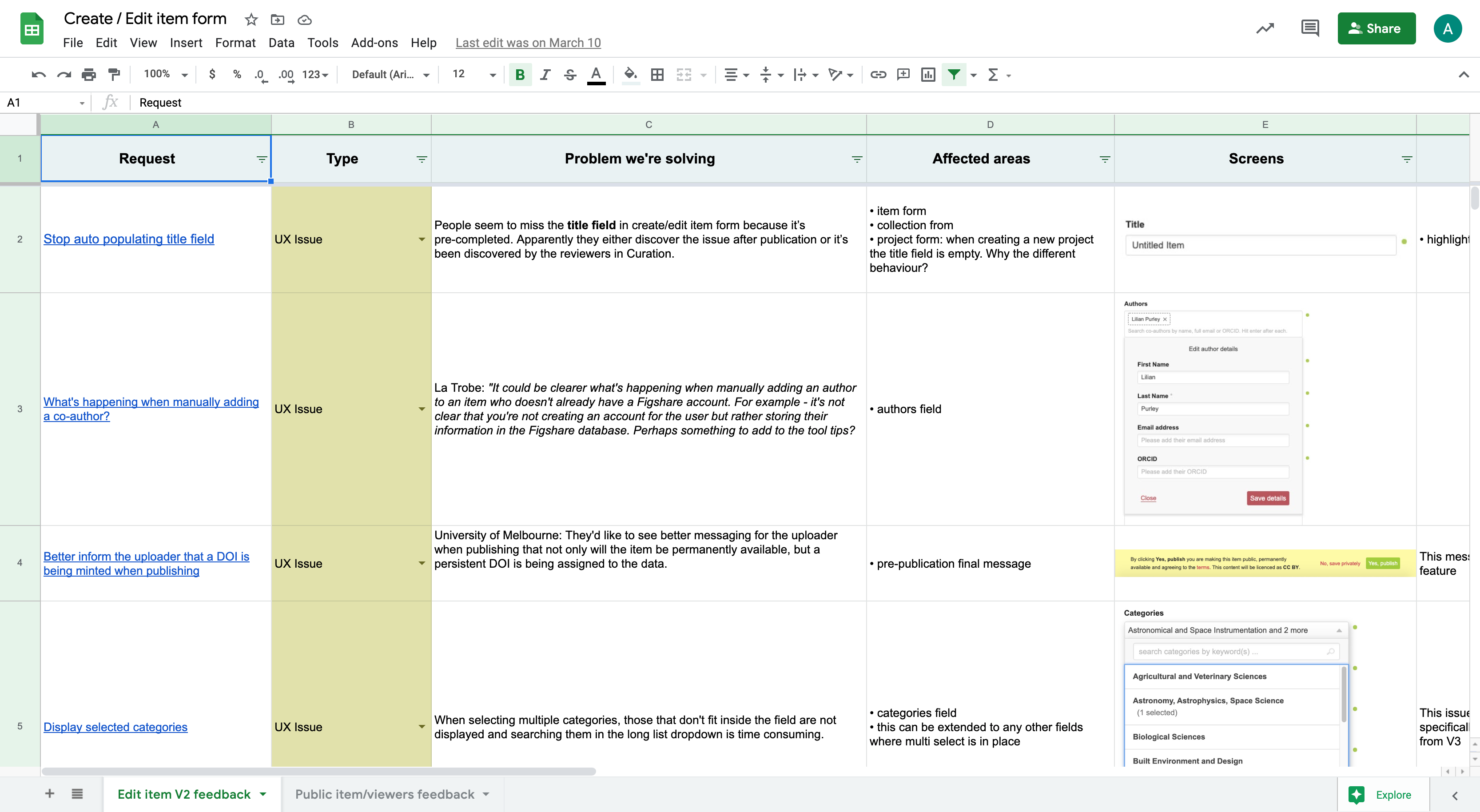Open the Sheets home icon
The height and width of the screenshot is (812, 1480).
click(32, 29)
